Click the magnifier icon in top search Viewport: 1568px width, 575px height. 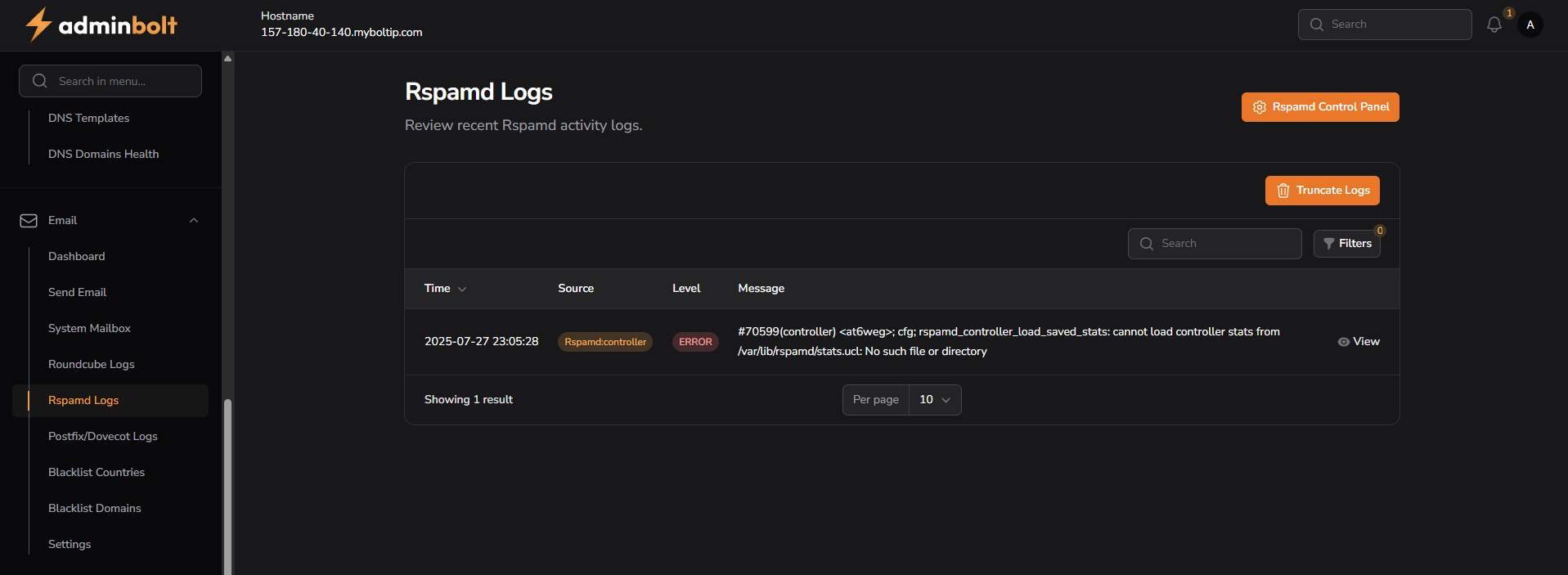[1317, 25]
